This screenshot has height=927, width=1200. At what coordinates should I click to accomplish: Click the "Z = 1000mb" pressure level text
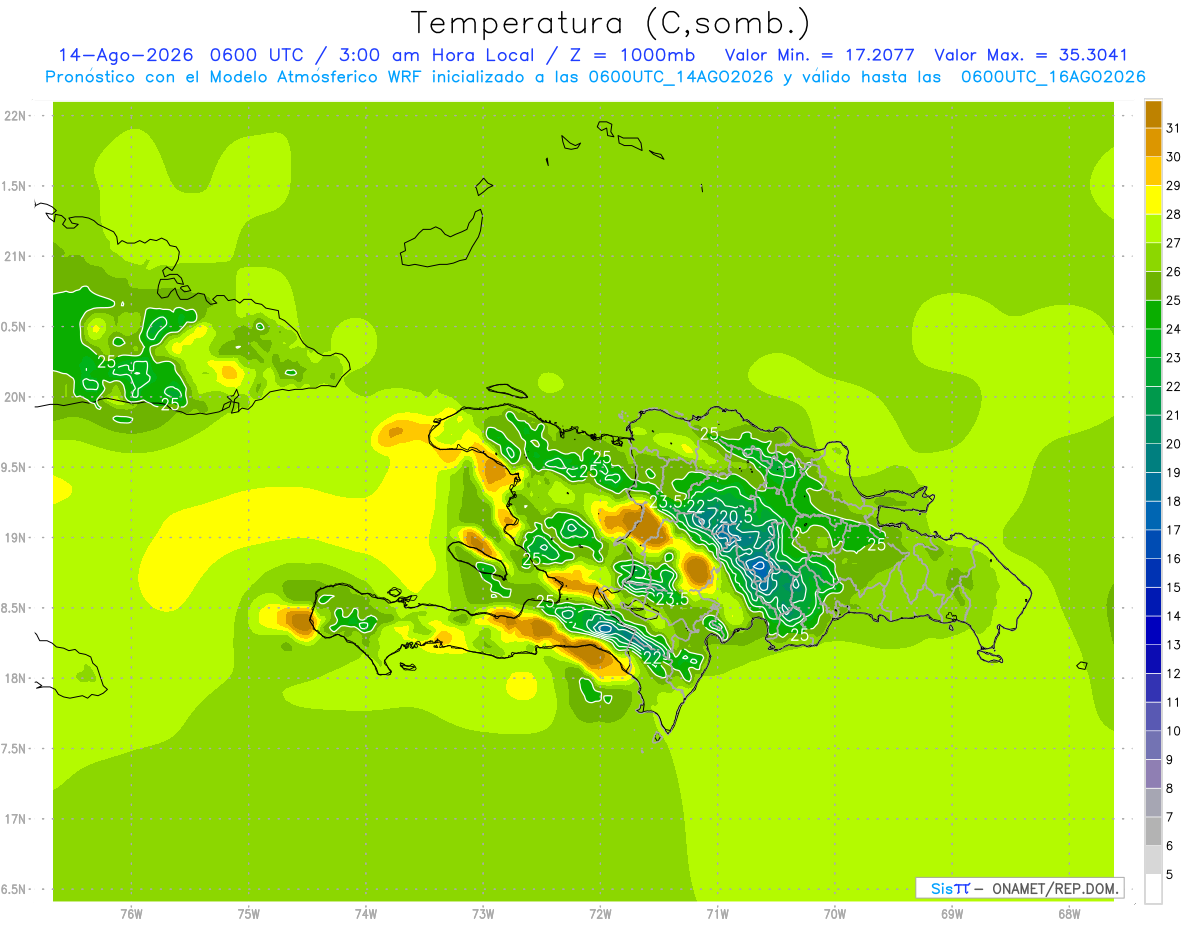(x=632, y=55)
